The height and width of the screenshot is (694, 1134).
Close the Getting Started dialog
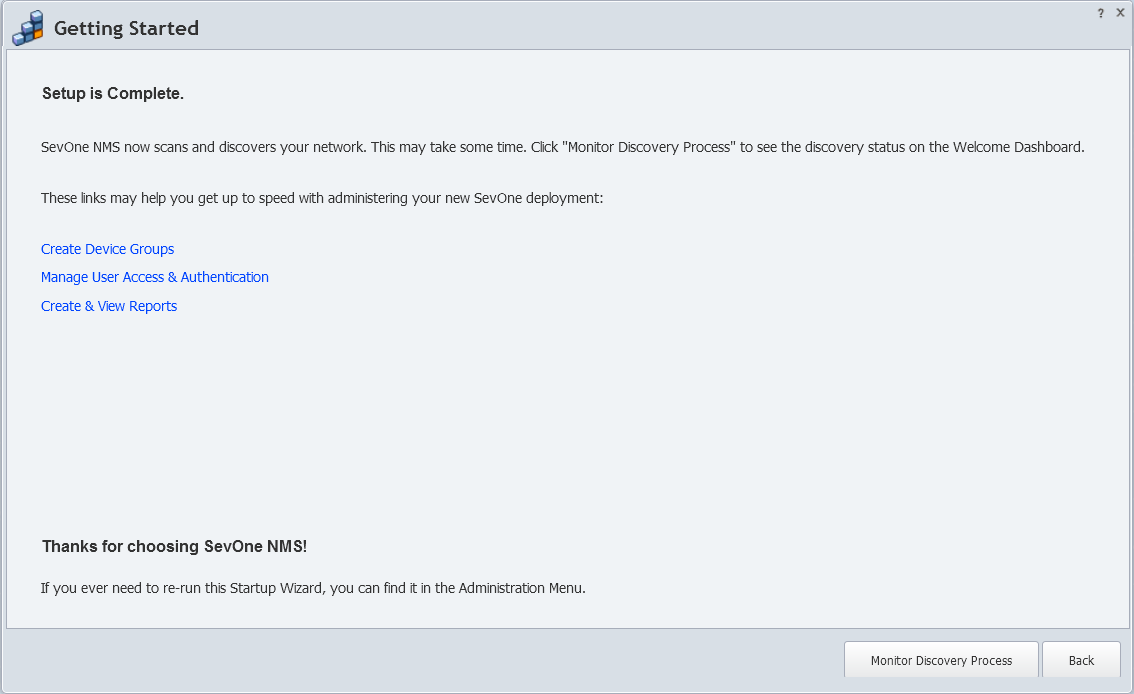pyautogui.click(x=1120, y=13)
